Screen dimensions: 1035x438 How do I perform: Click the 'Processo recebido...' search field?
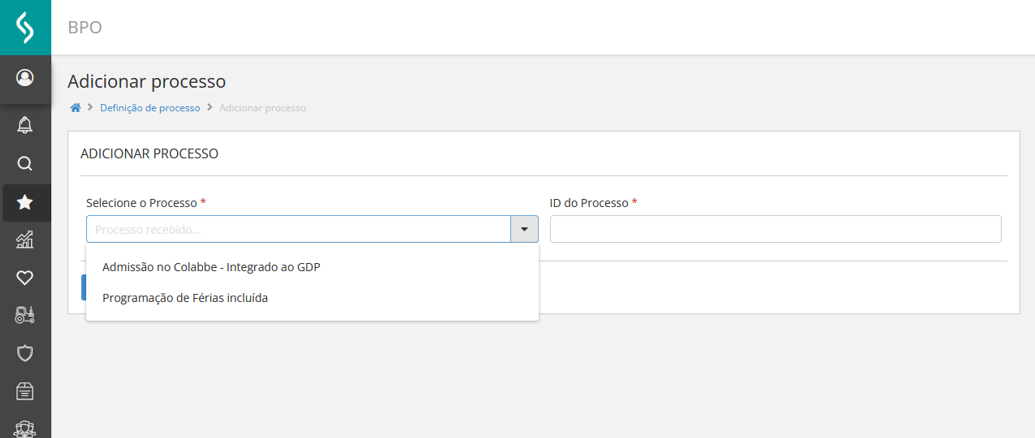tap(298, 229)
